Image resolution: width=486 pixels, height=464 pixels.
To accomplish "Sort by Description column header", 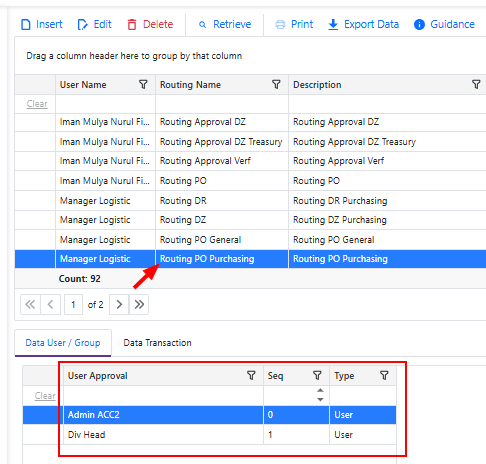I will pos(317,85).
